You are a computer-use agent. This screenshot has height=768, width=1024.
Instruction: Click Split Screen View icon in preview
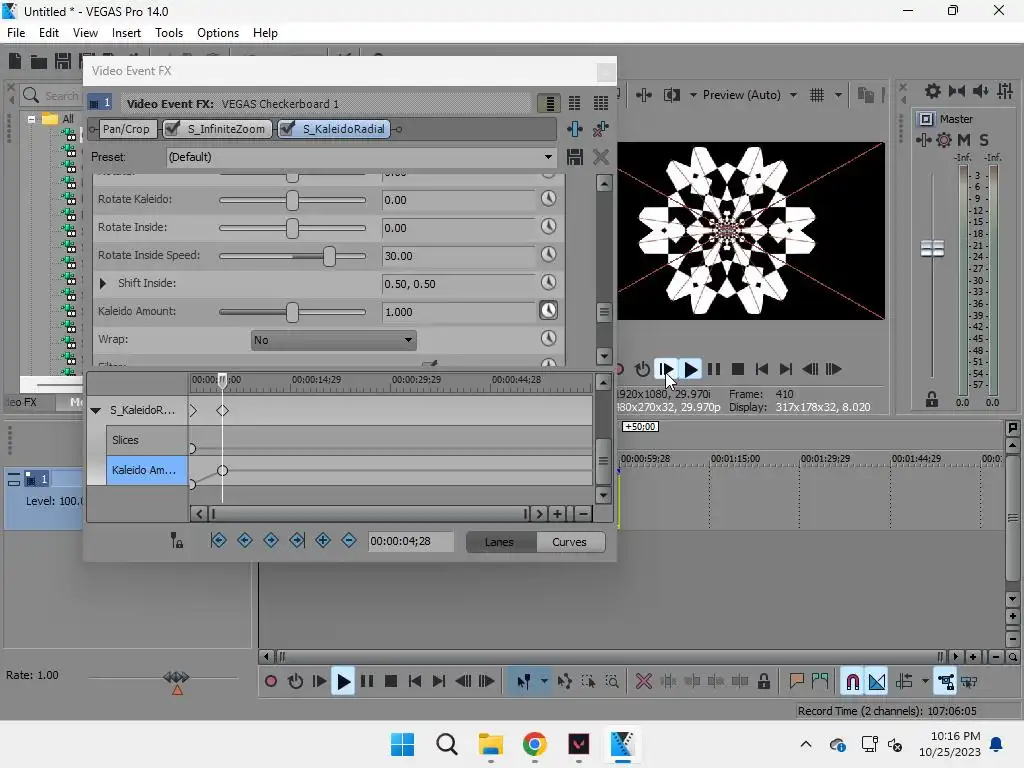click(671, 95)
